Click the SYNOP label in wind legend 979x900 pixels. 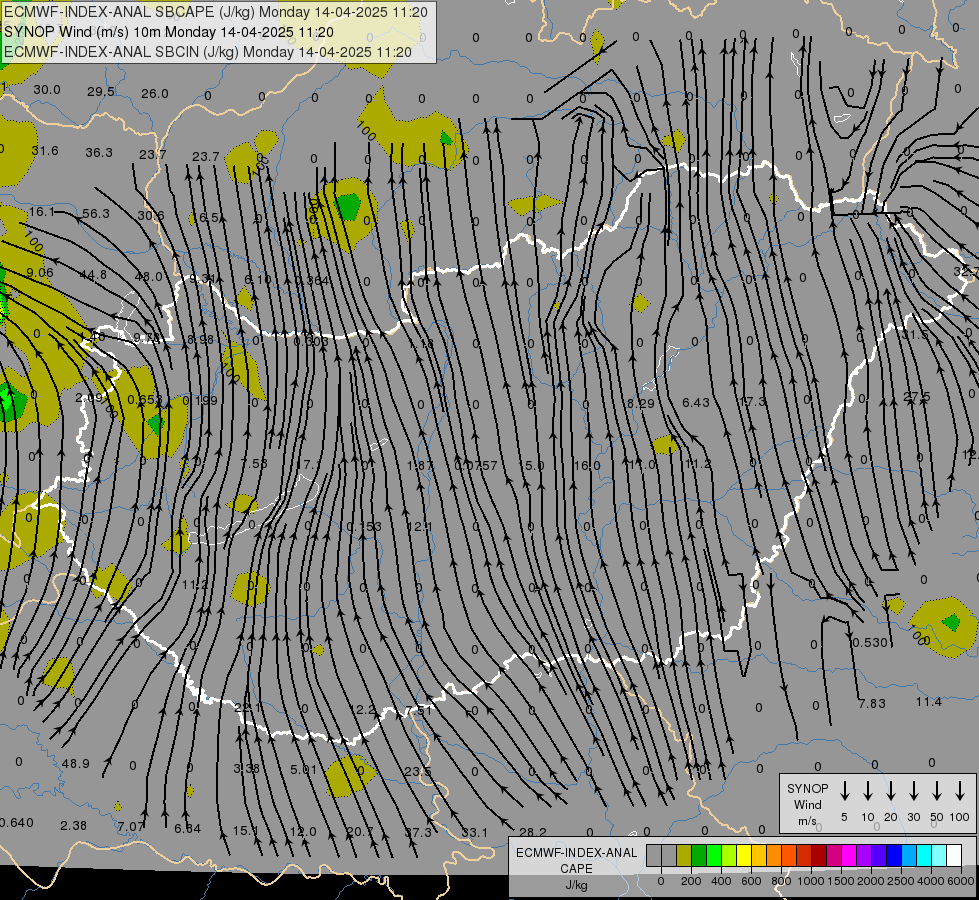pos(807,789)
